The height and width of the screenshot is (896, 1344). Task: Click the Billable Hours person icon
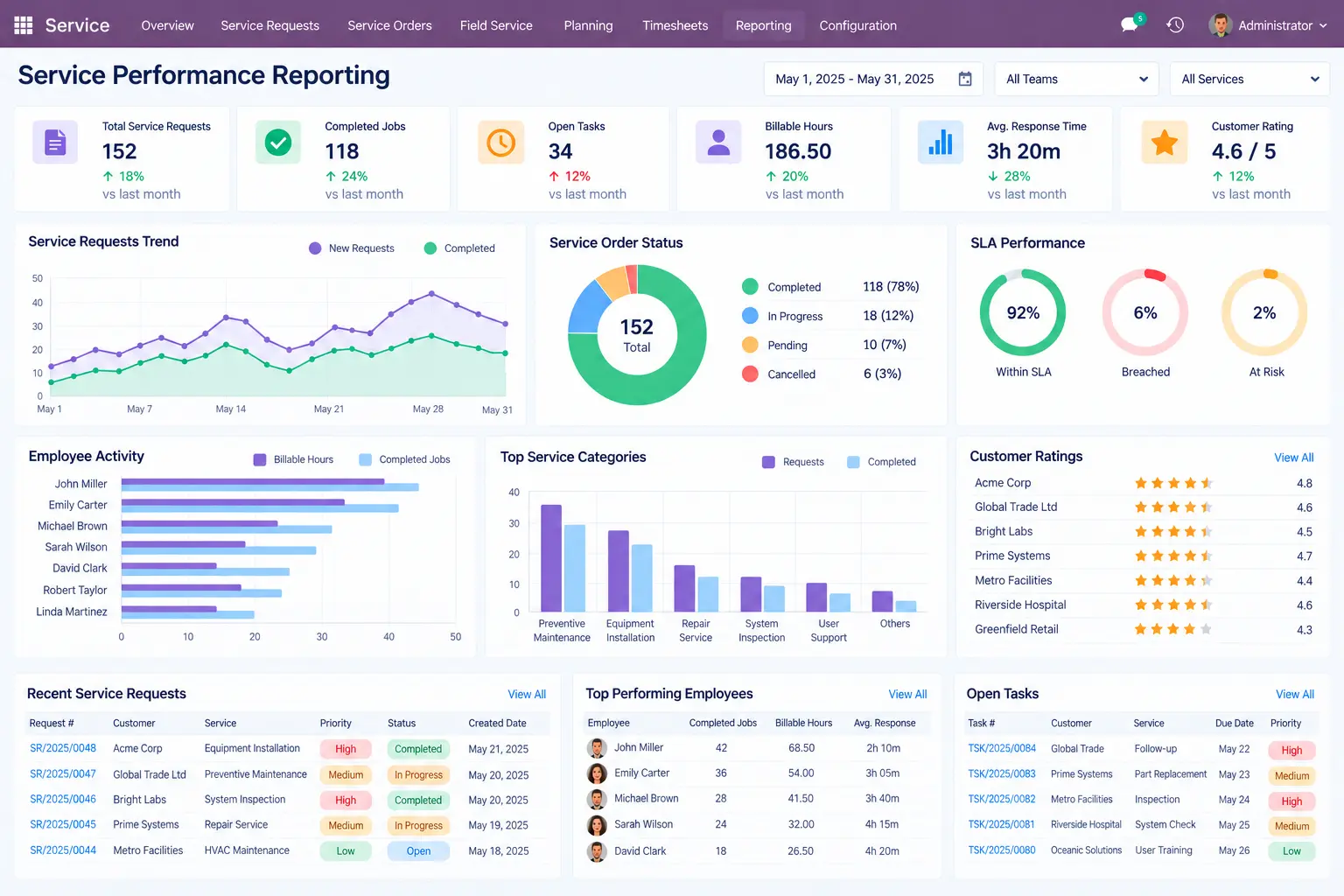(718, 142)
